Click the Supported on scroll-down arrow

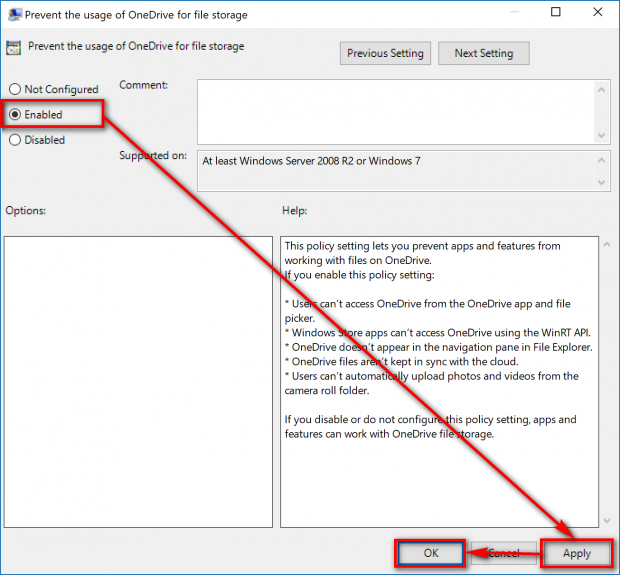click(x=602, y=182)
